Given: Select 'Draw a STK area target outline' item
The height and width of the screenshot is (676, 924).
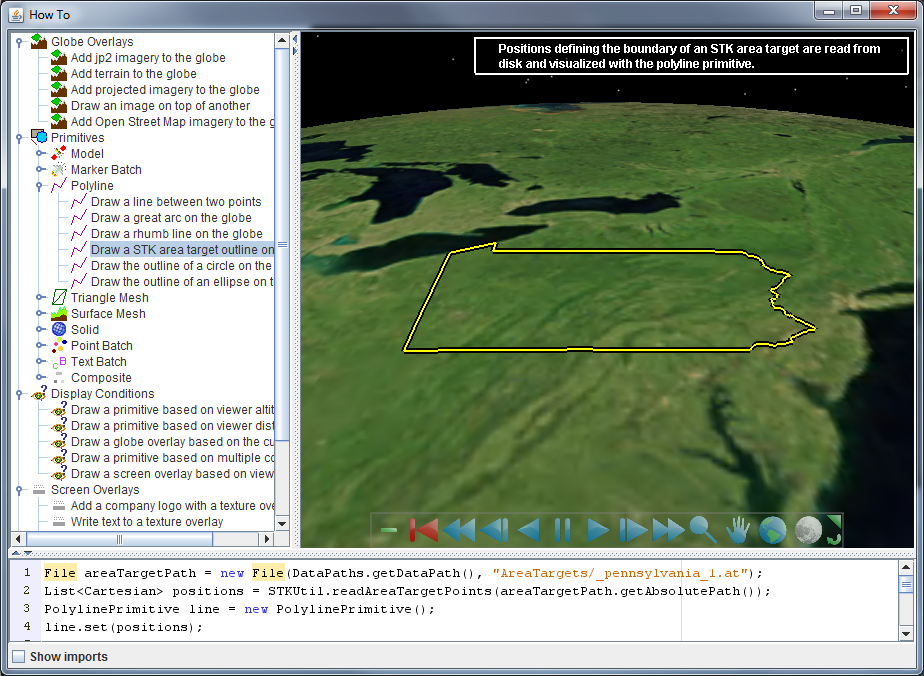Looking at the screenshot, I should (x=182, y=249).
